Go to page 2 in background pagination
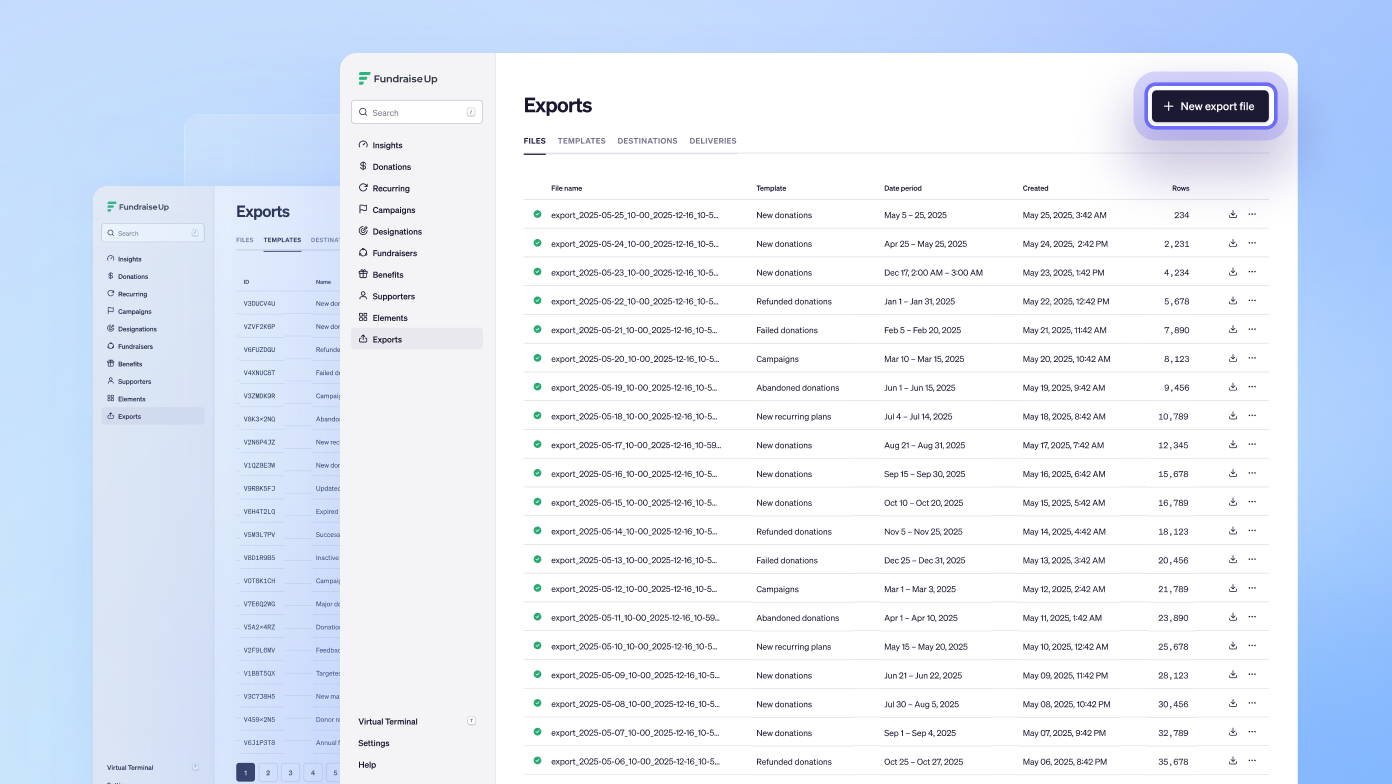Screen dimensions: 1392x784 (x=268, y=772)
